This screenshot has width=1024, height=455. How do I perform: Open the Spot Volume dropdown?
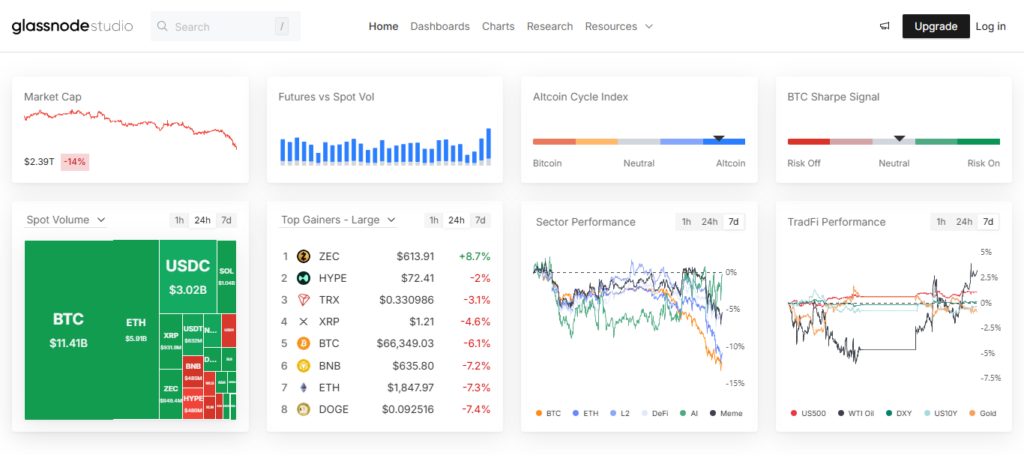66,220
